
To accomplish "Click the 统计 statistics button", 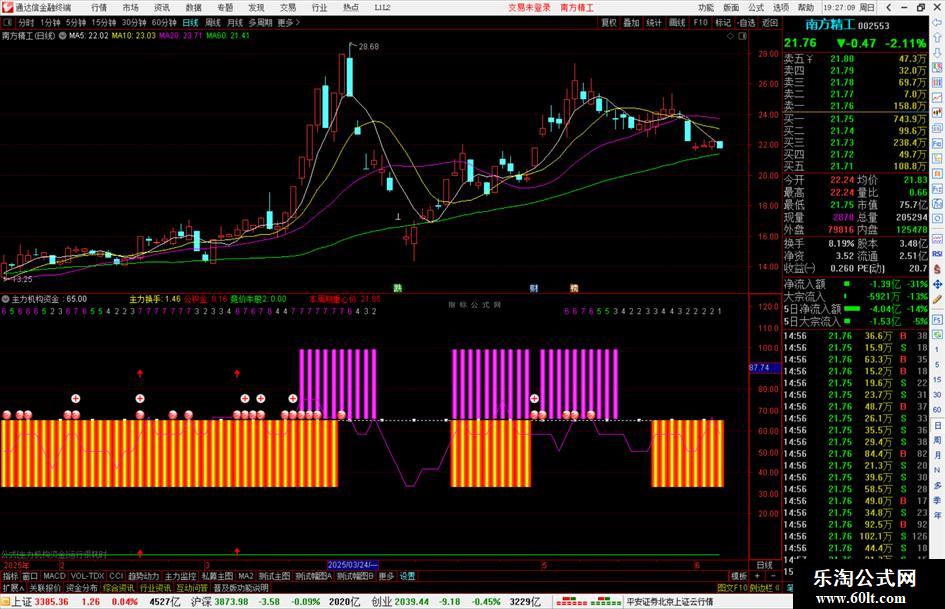I will tap(654, 22).
